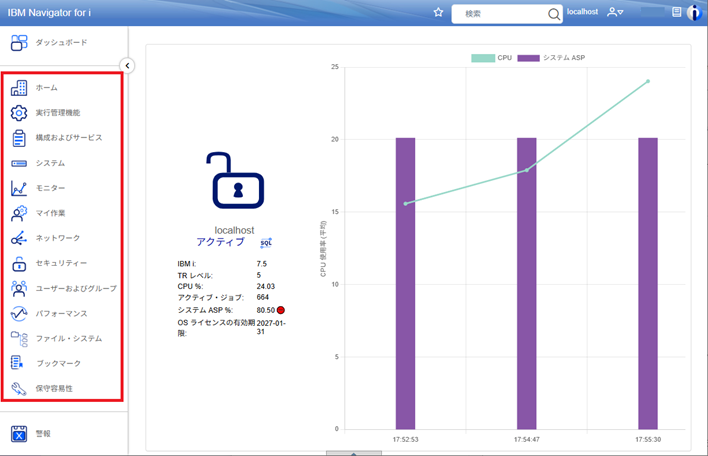Open the パフォーマンス menu label
This screenshot has height=456, width=708.
point(61,313)
